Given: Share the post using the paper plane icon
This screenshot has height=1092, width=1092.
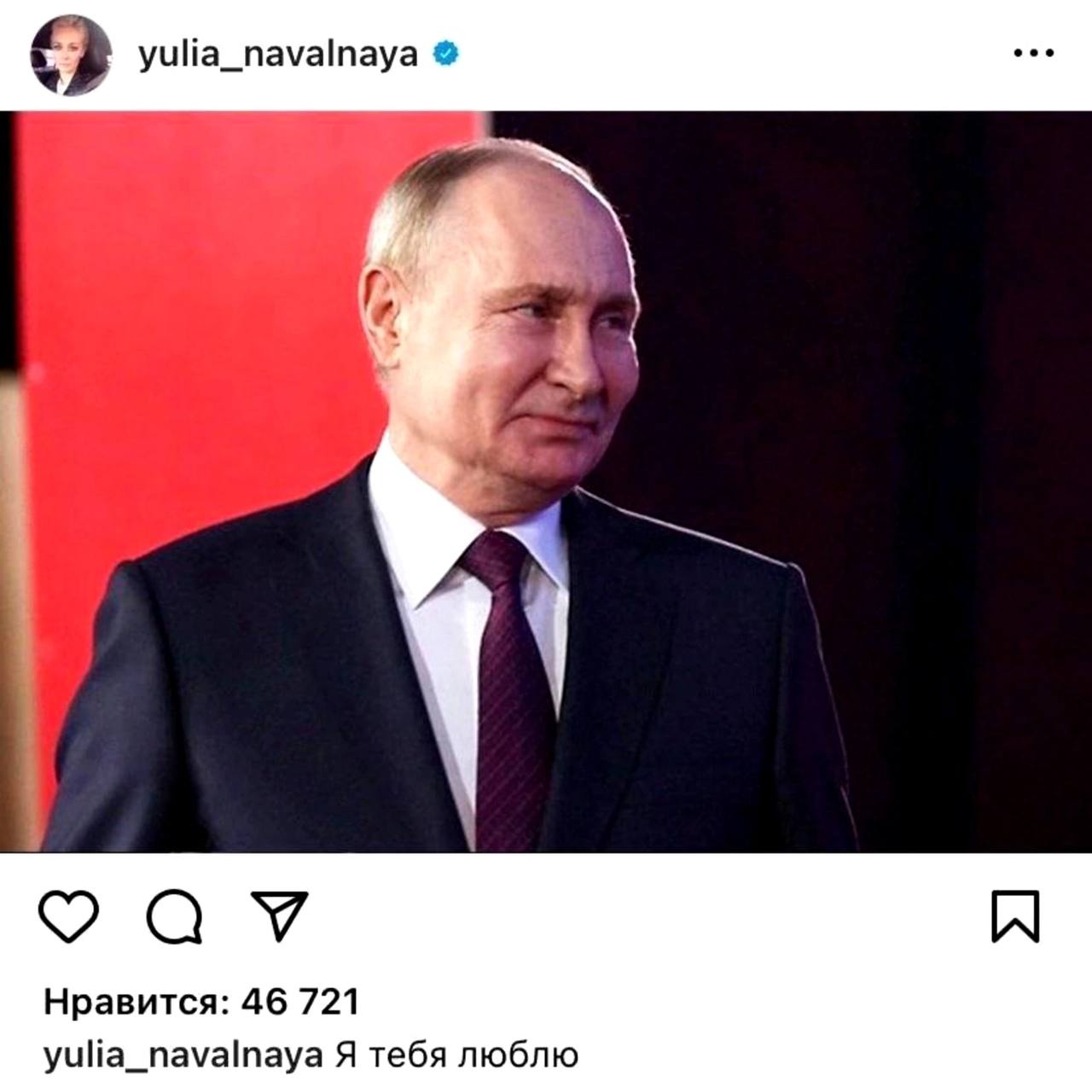Looking at the screenshot, I should point(279,915).
